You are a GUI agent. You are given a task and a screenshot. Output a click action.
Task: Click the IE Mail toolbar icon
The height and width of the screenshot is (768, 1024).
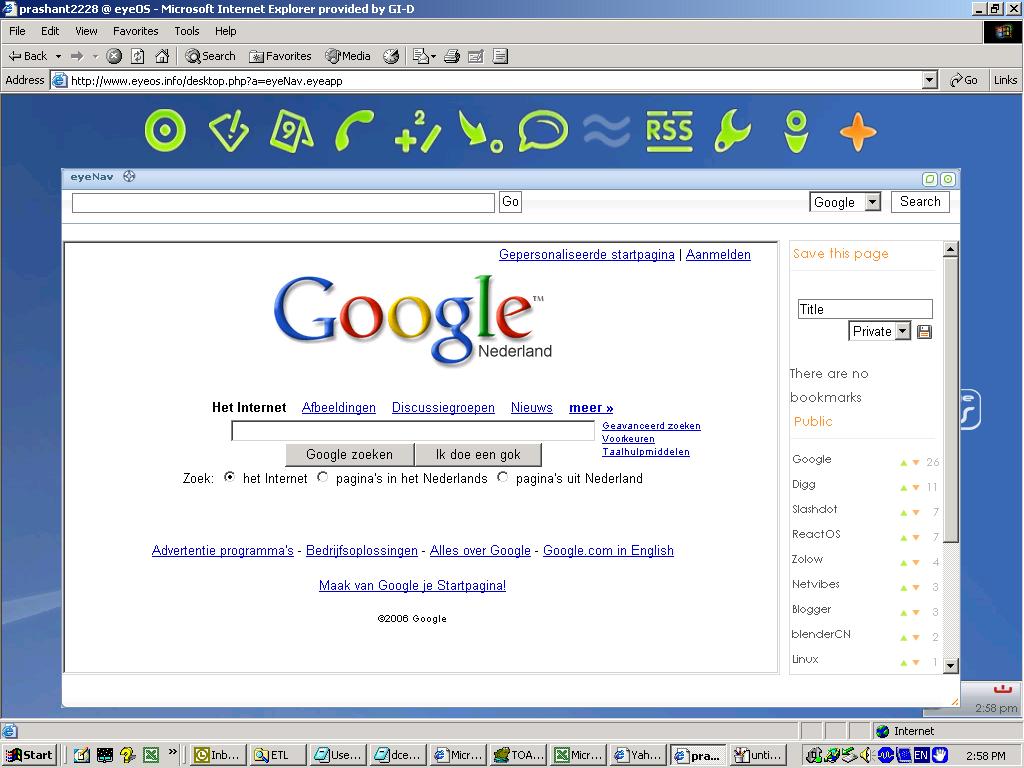pos(423,56)
